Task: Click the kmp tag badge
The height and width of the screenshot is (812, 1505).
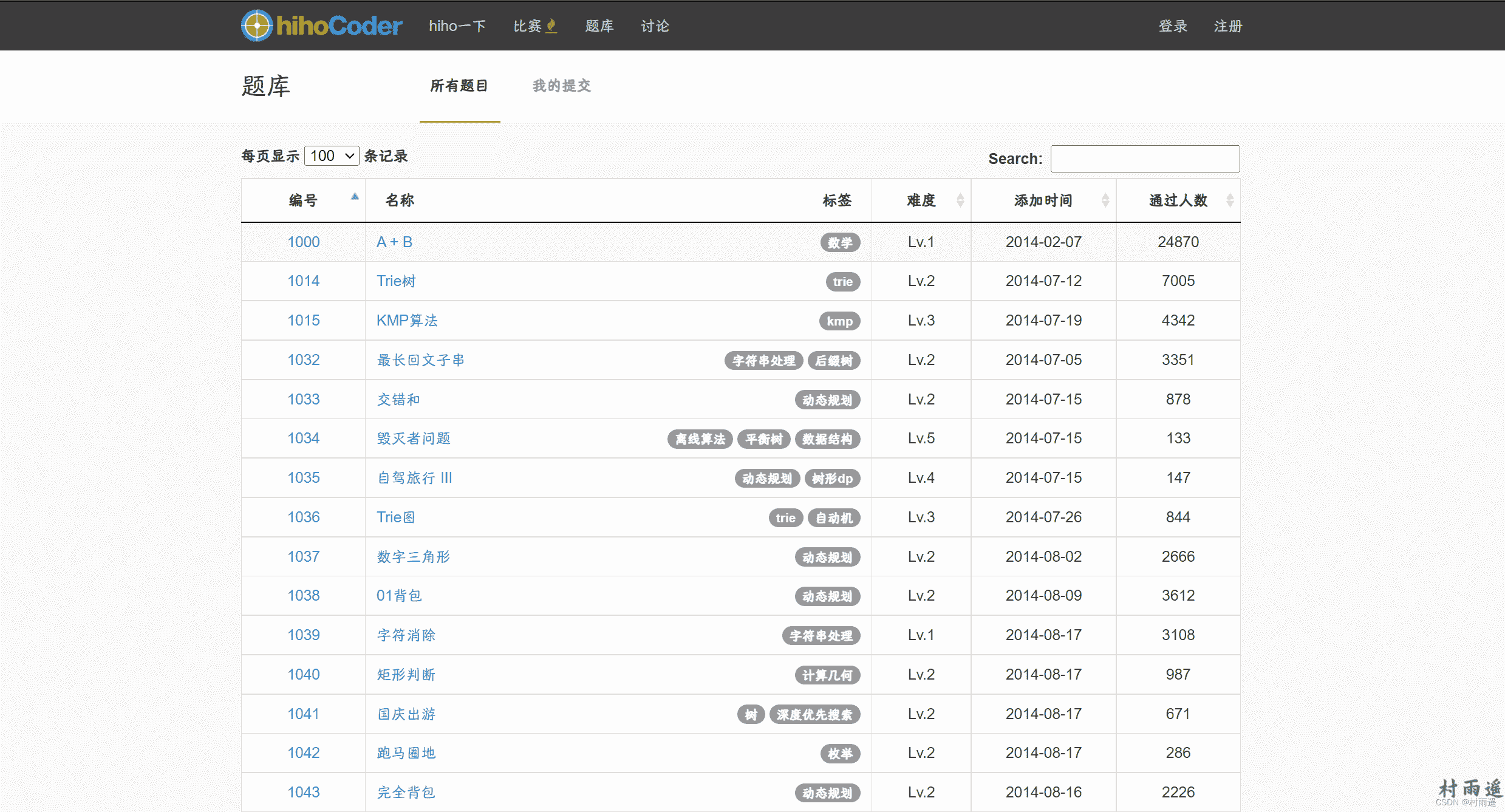Action: [x=839, y=321]
